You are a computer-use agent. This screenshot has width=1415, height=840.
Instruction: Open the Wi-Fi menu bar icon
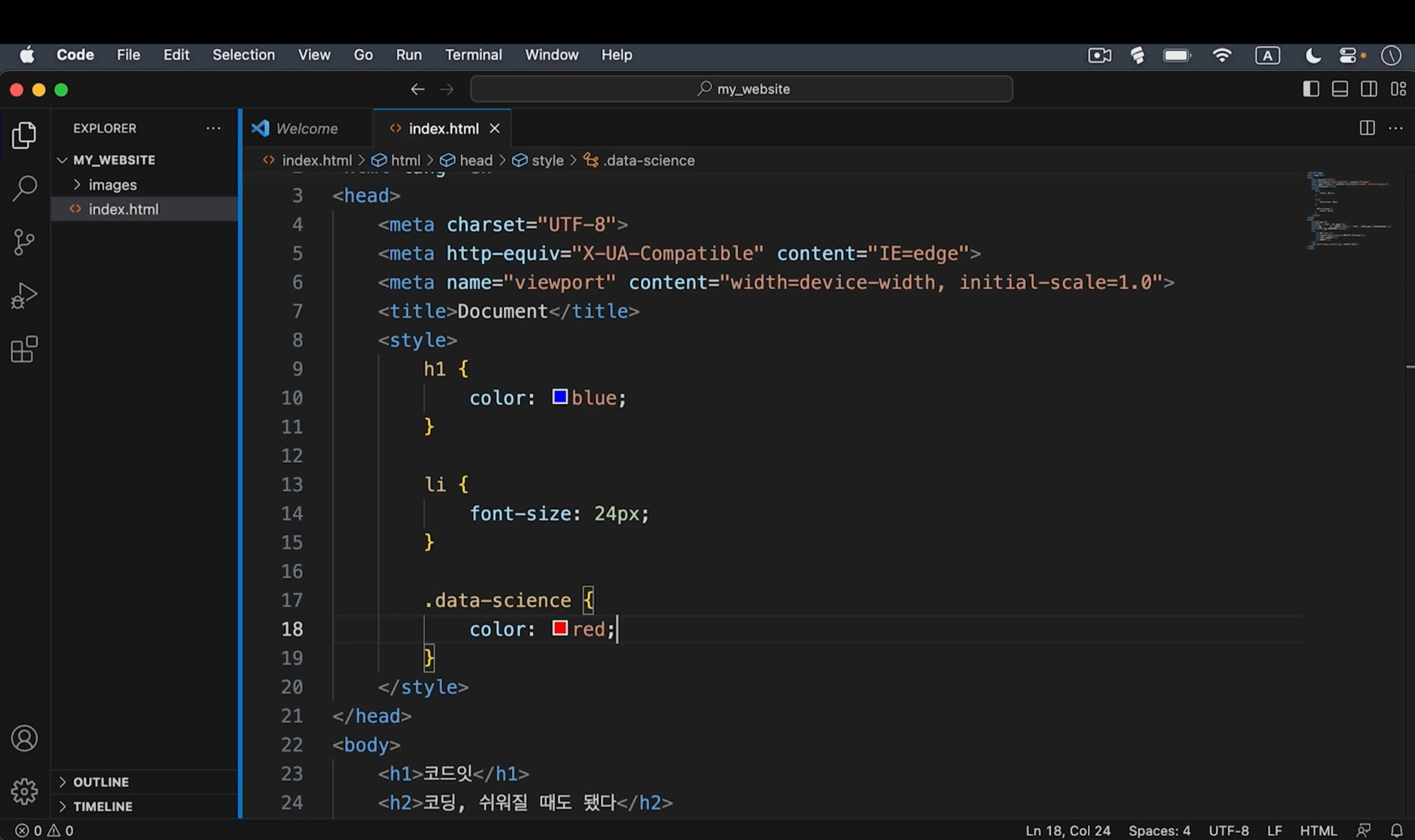pos(1222,55)
